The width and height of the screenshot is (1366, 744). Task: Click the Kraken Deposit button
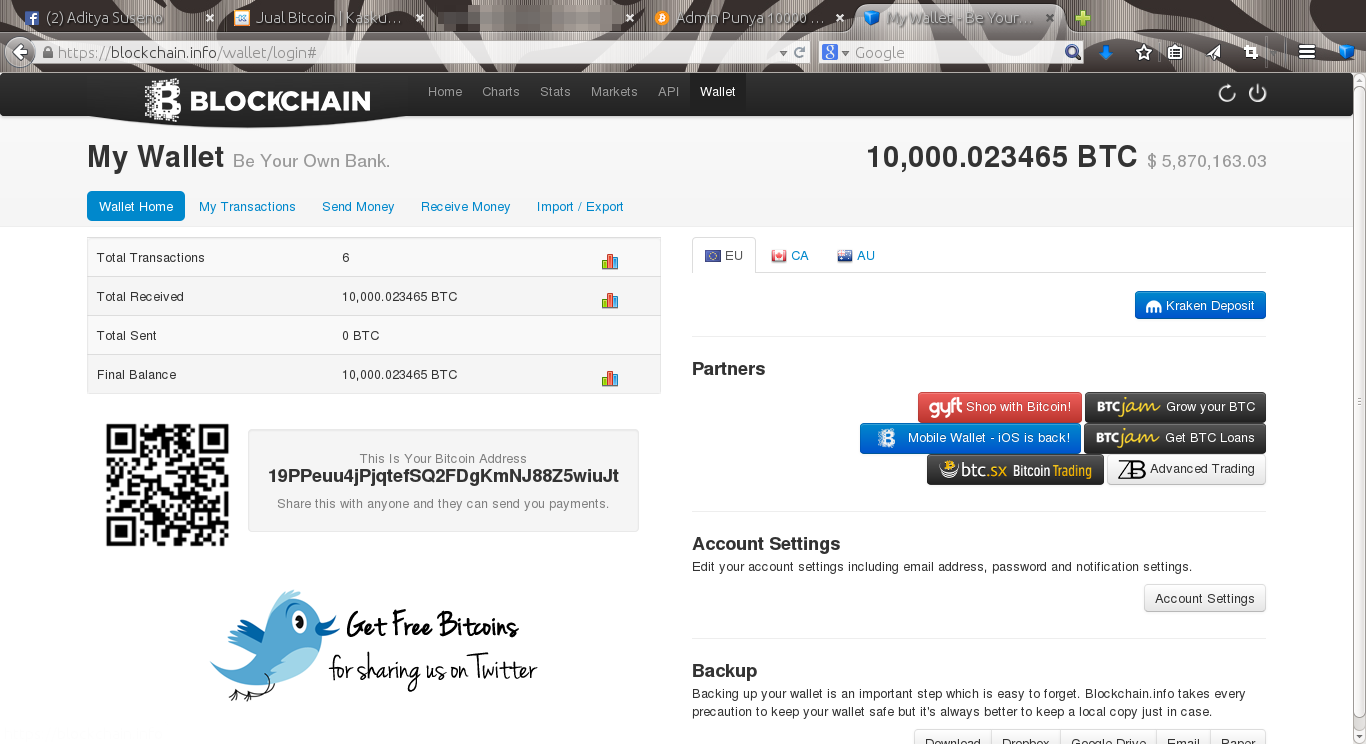point(1200,306)
